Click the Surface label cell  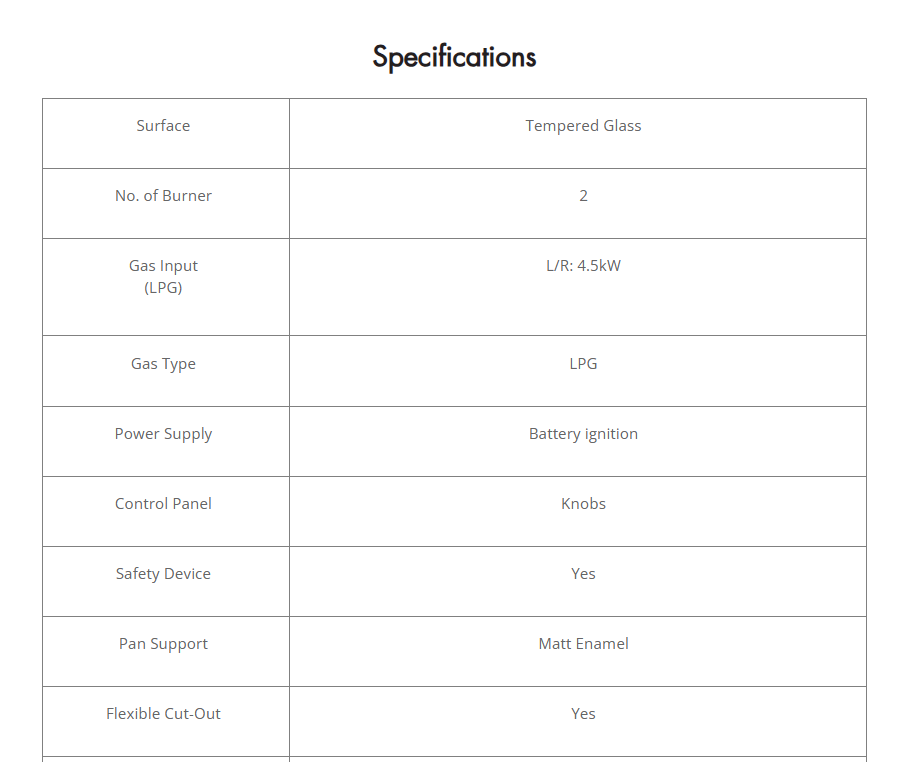point(163,126)
